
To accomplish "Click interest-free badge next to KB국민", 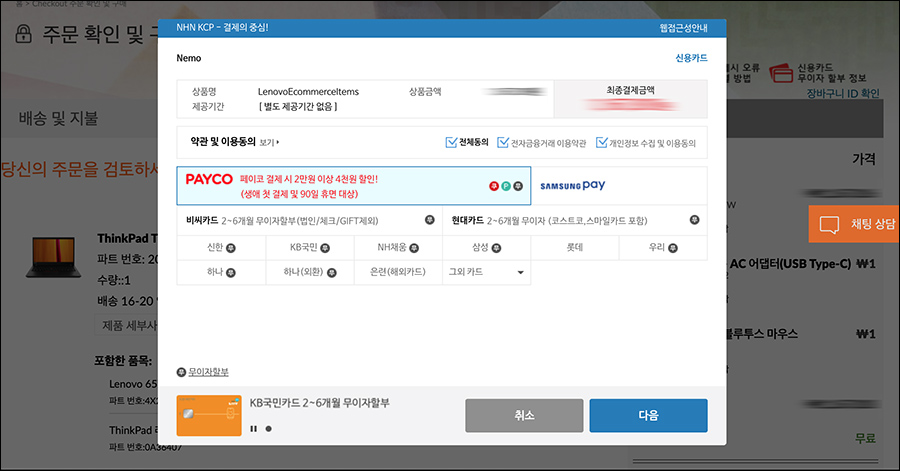I will click(325, 248).
